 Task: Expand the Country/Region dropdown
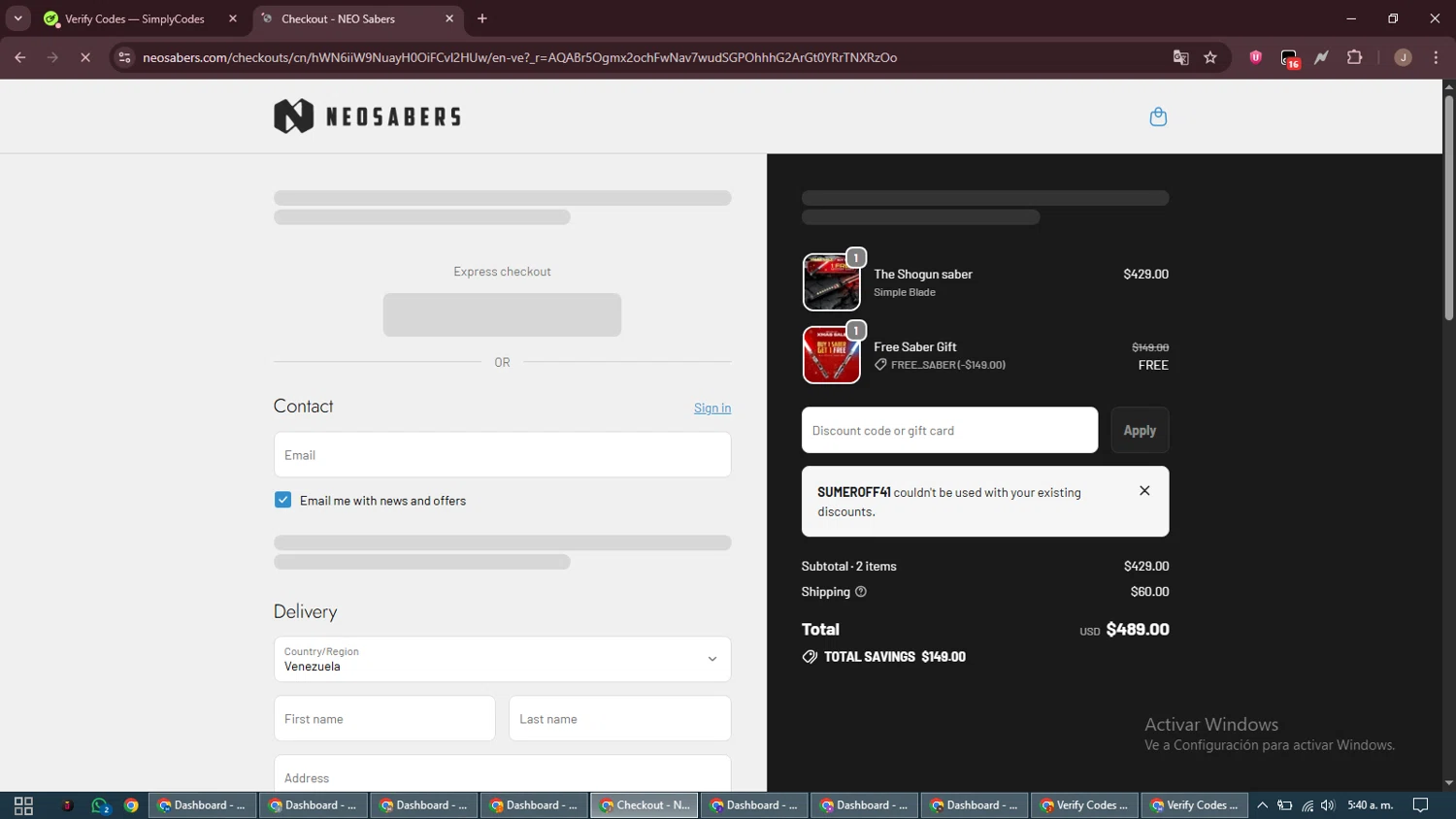tap(502, 659)
